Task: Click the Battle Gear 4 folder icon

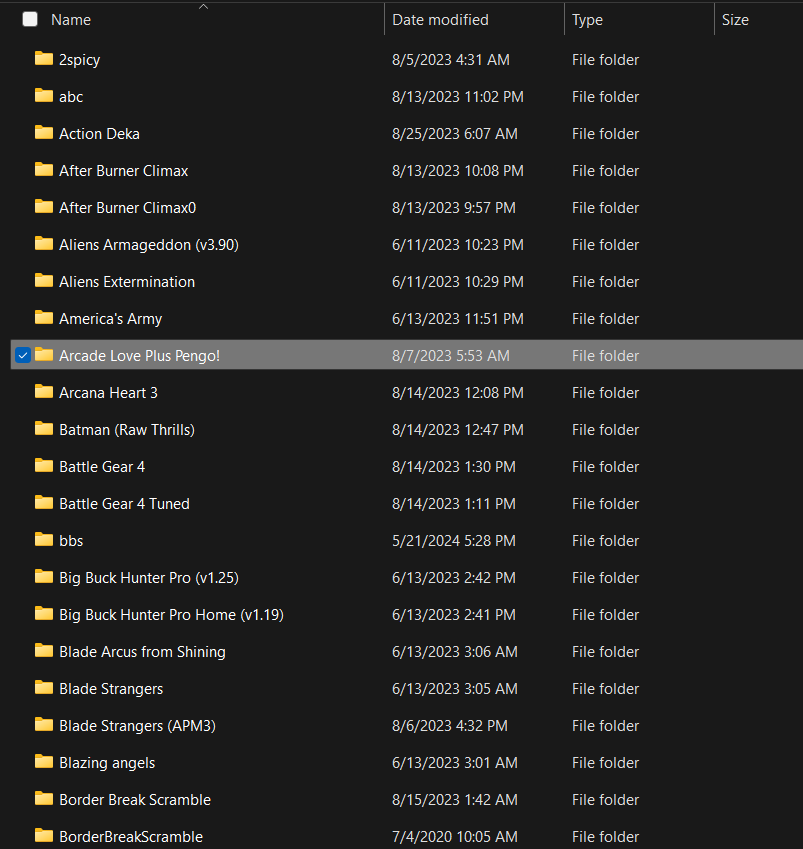Action: pyautogui.click(x=44, y=466)
